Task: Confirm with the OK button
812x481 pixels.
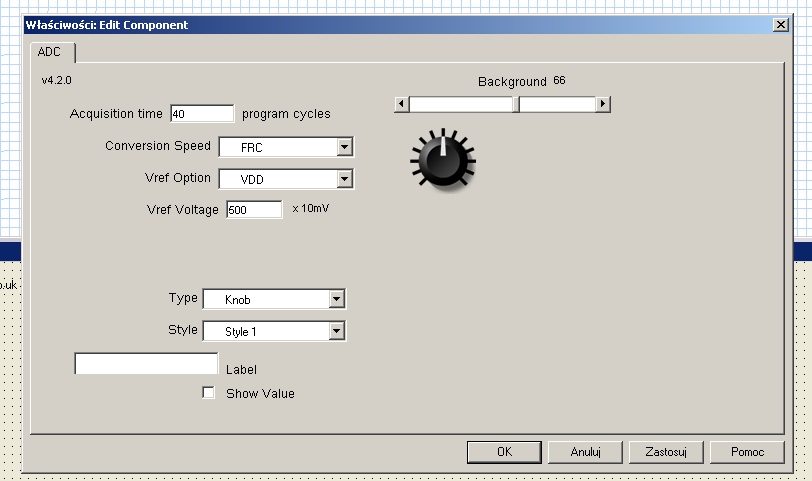Action: (504, 452)
